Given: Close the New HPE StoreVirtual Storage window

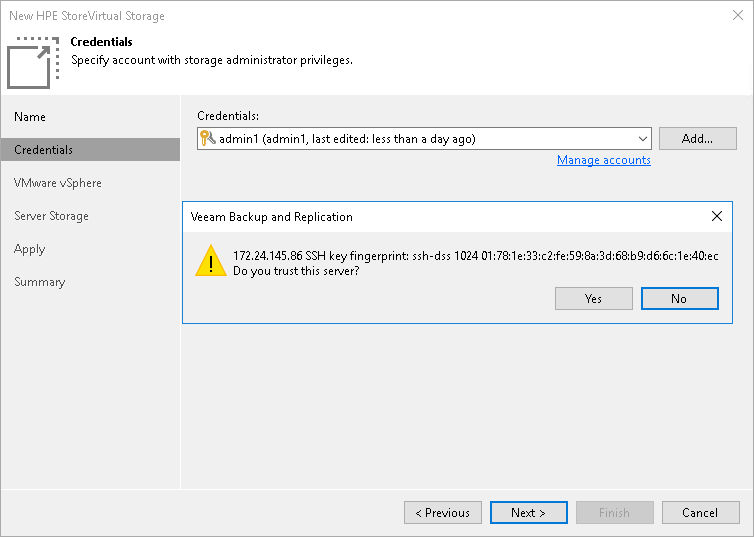Looking at the screenshot, I should (737, 16).
